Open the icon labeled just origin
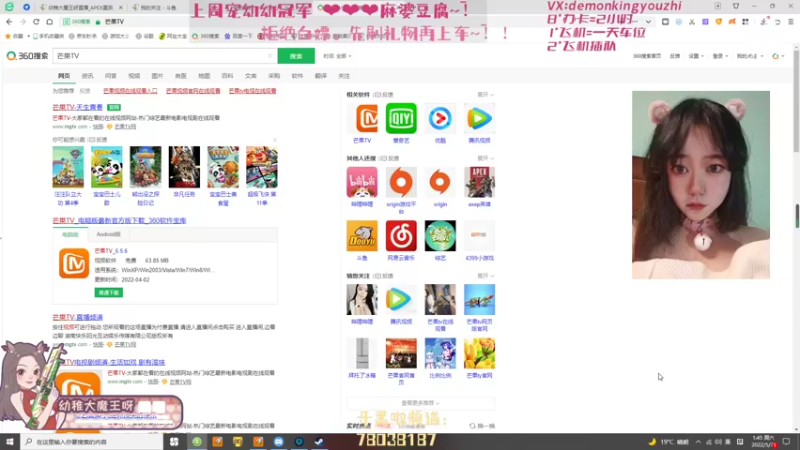Screen dimensions: 800x450 click(x=440, y=182)
